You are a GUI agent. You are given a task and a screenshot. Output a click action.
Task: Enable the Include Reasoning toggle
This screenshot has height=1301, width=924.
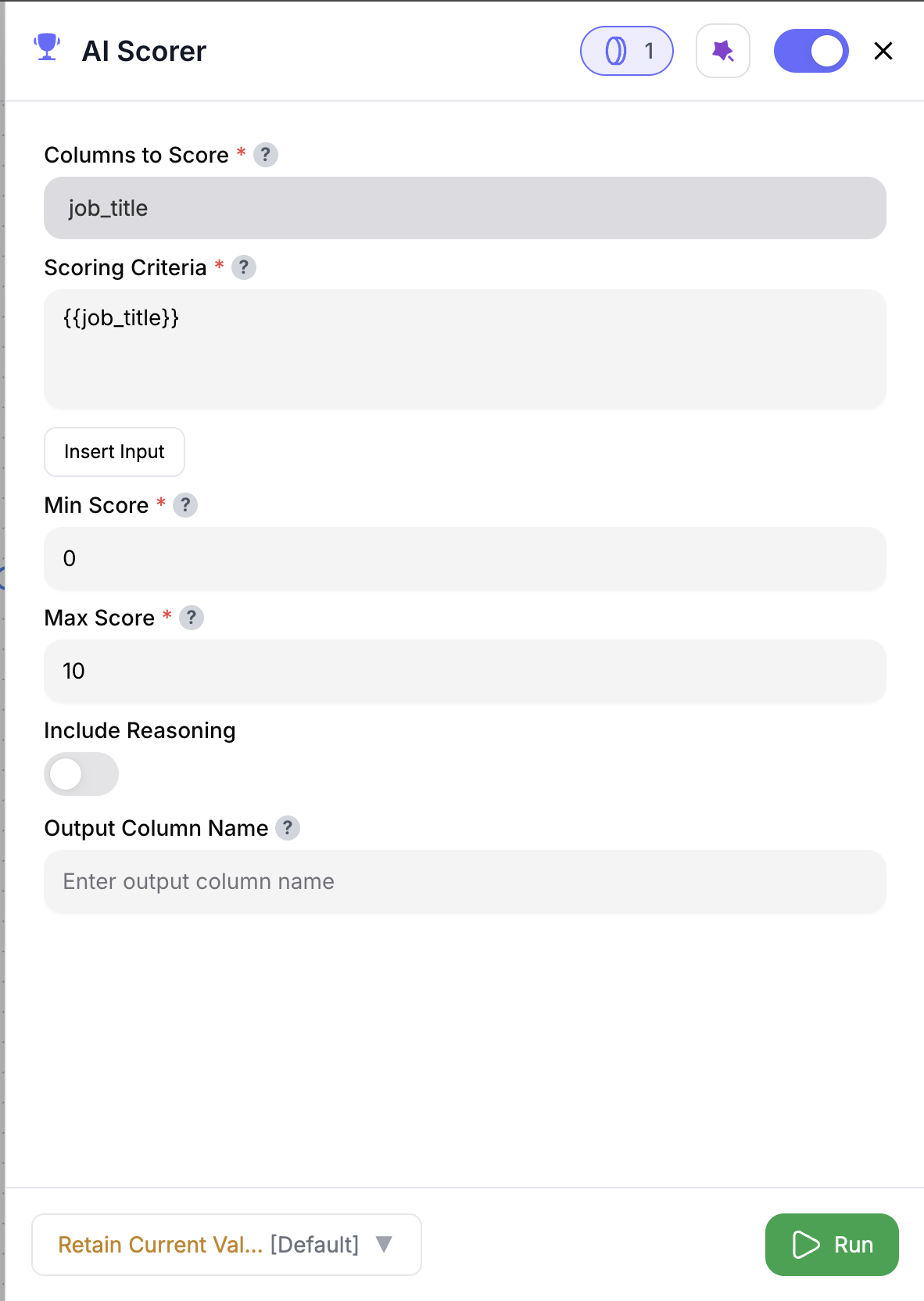pos(81,774)
